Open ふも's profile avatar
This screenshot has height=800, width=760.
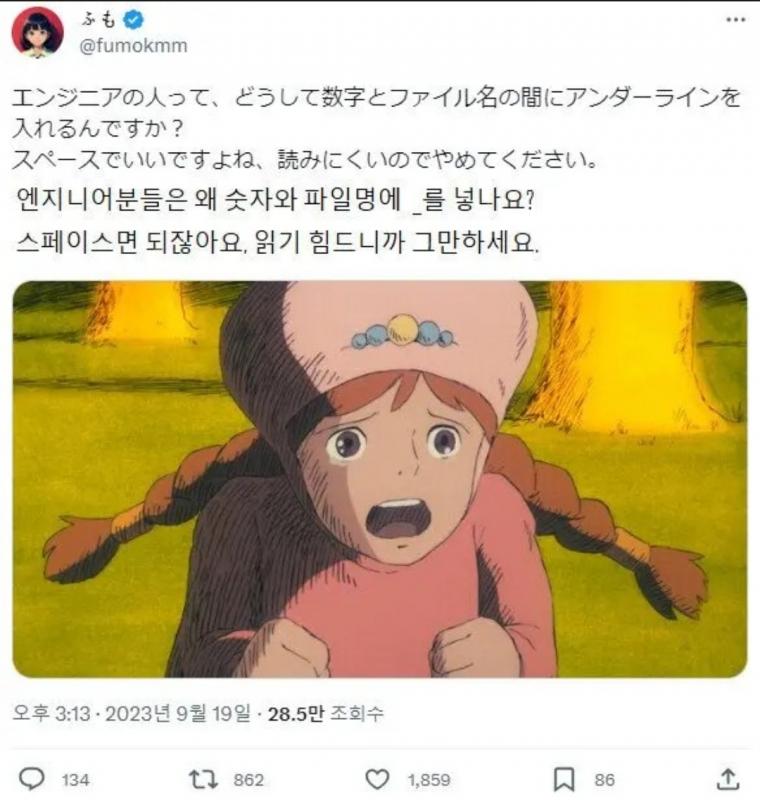38,33
